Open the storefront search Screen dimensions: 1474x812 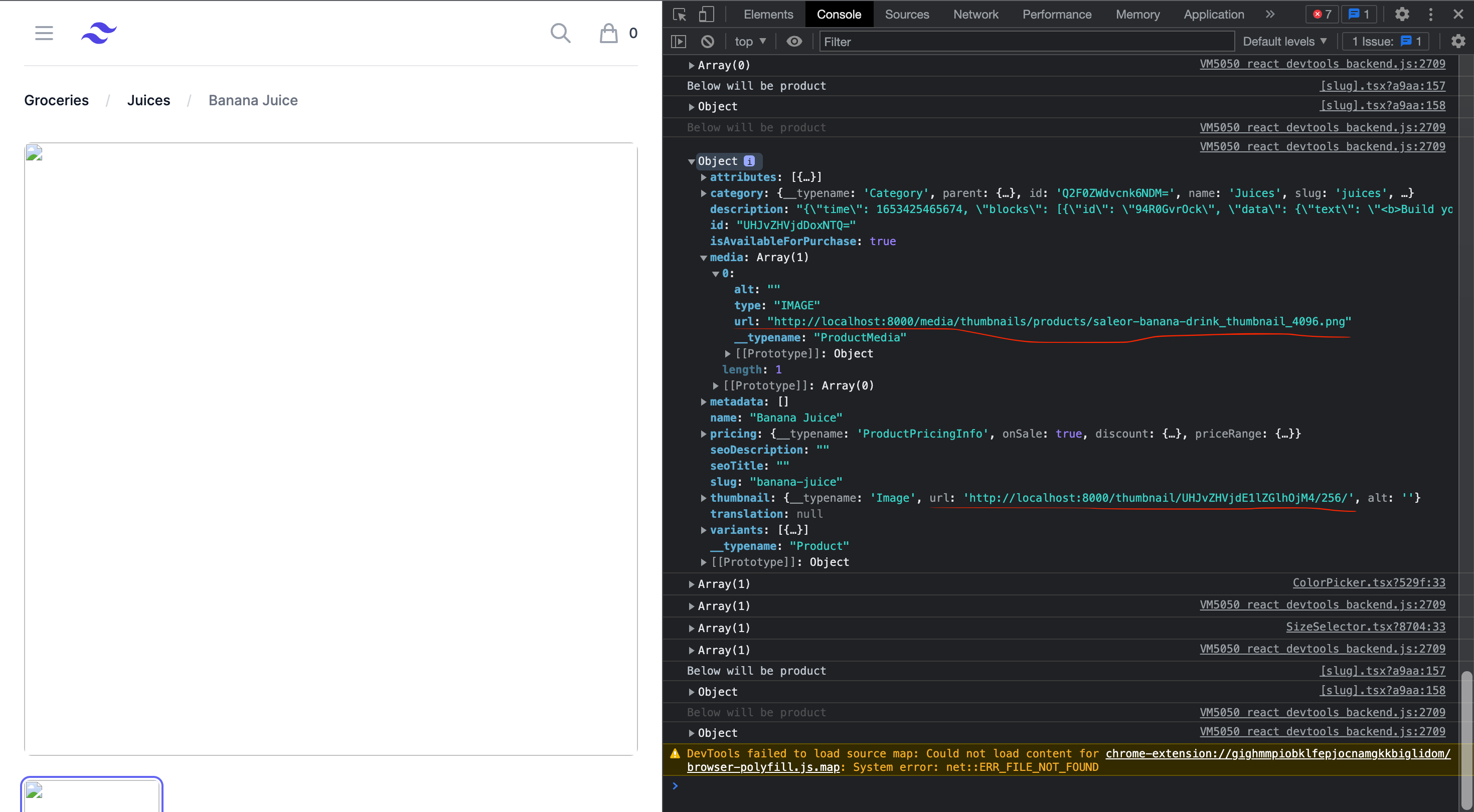[x=560, y=33]
